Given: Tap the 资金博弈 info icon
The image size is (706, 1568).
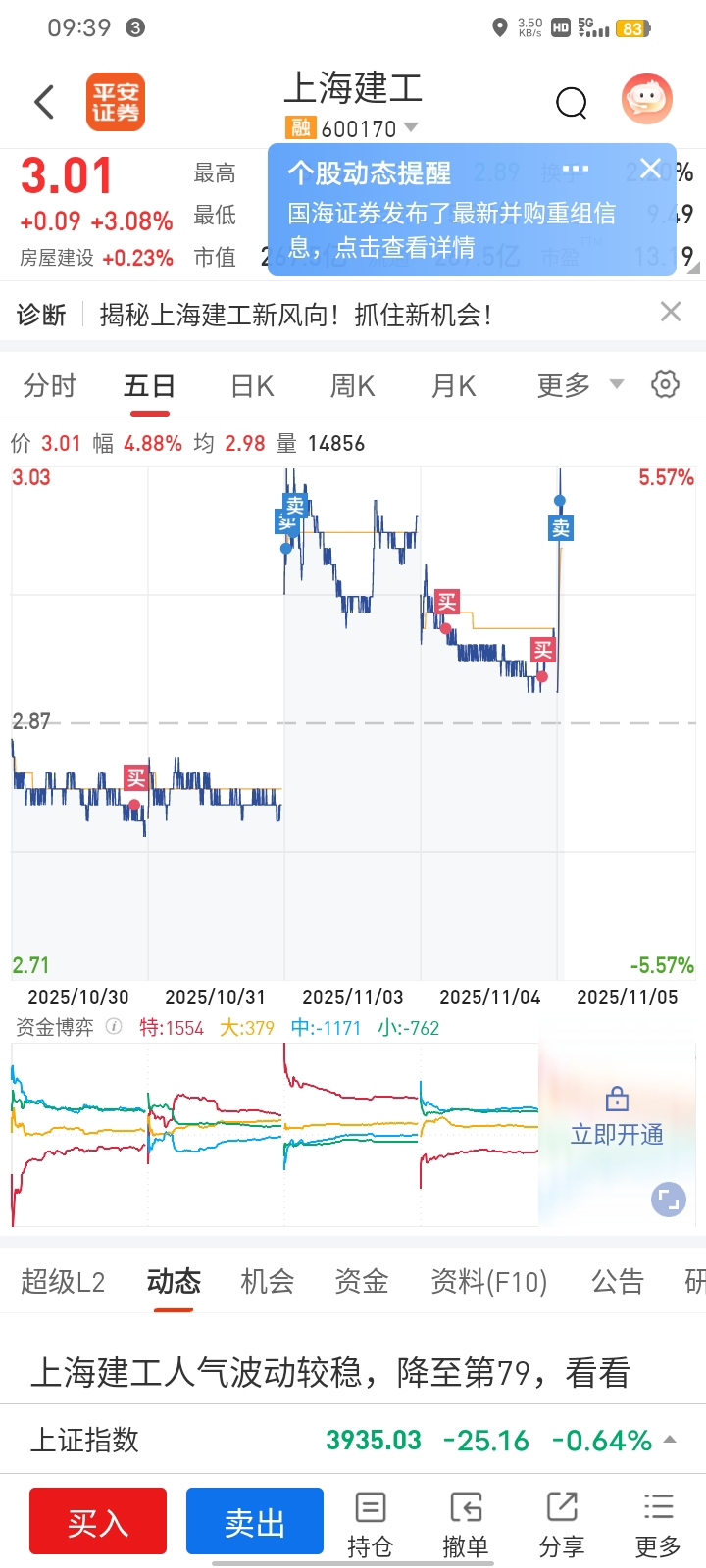Looking at the screenshot, I should coord(114,1027).
